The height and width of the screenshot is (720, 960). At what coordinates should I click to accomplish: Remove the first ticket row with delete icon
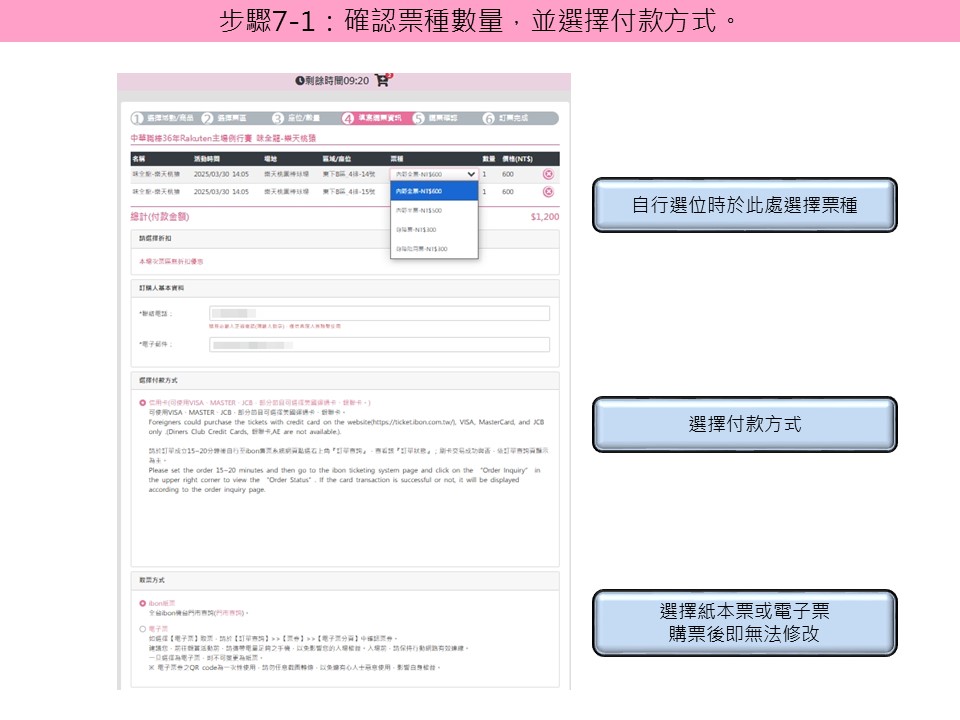coord(548,174)
